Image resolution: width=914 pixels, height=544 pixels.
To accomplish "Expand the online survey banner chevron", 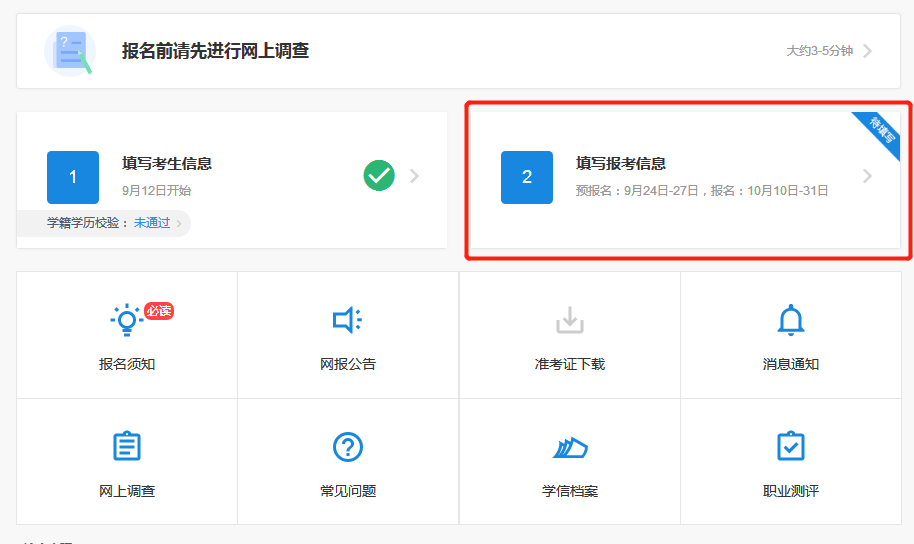I will tap(867, 51).
